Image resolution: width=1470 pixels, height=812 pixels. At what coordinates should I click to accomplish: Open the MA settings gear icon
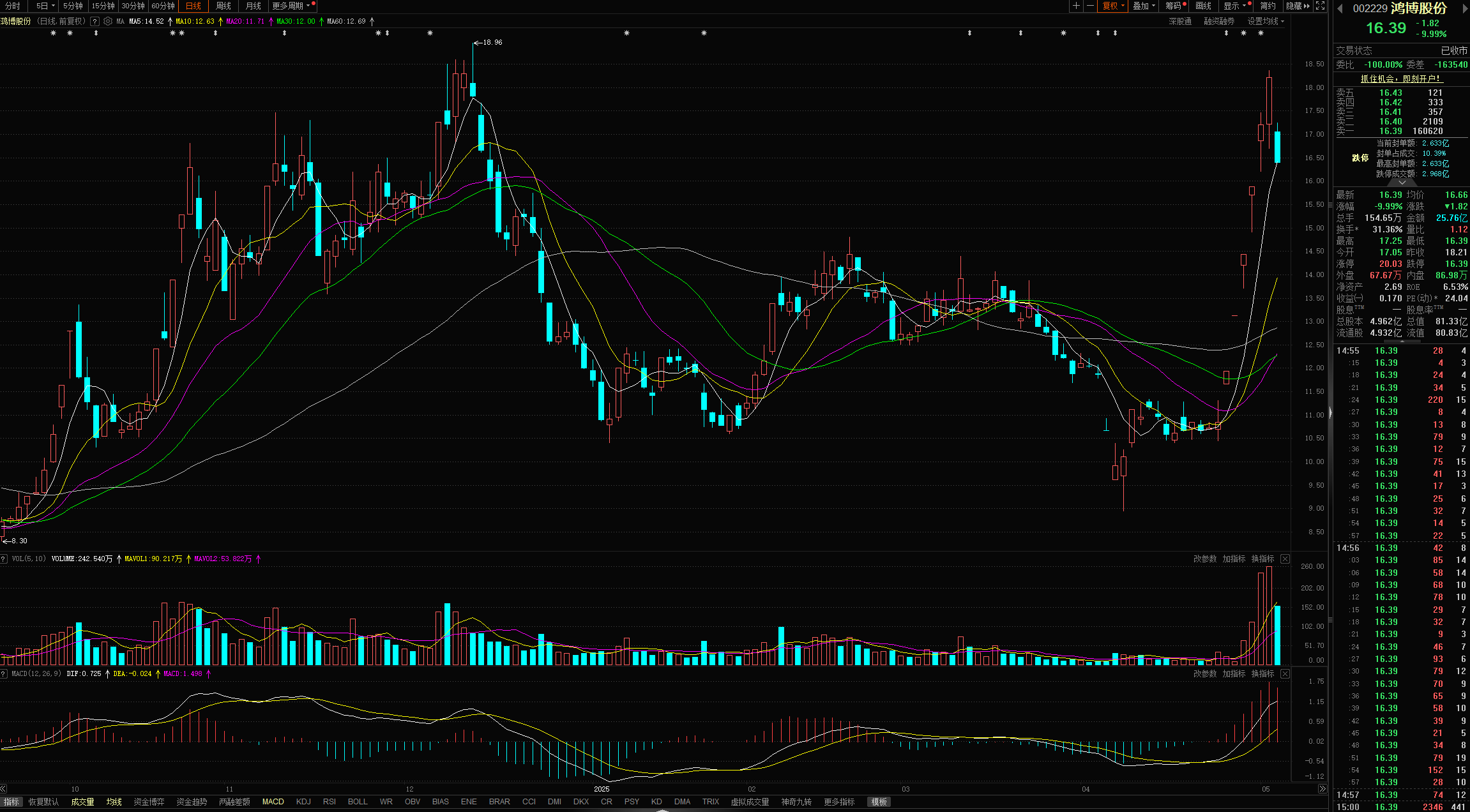108,21
